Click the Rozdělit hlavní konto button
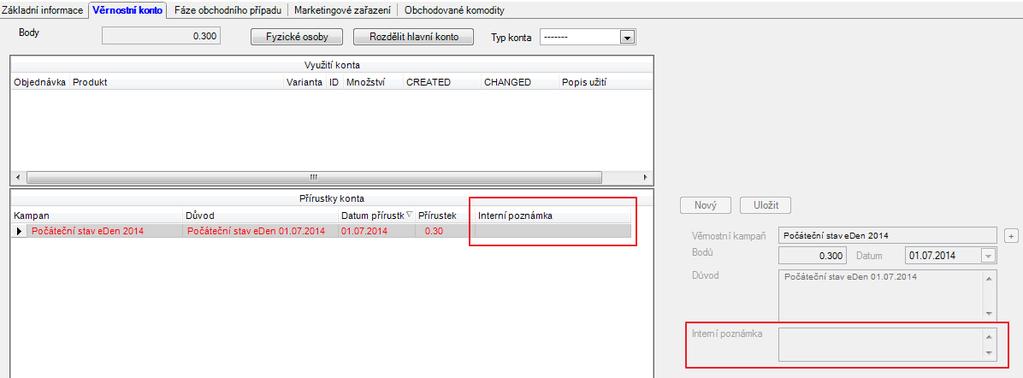1023x378 pixels. click(413, 37)
